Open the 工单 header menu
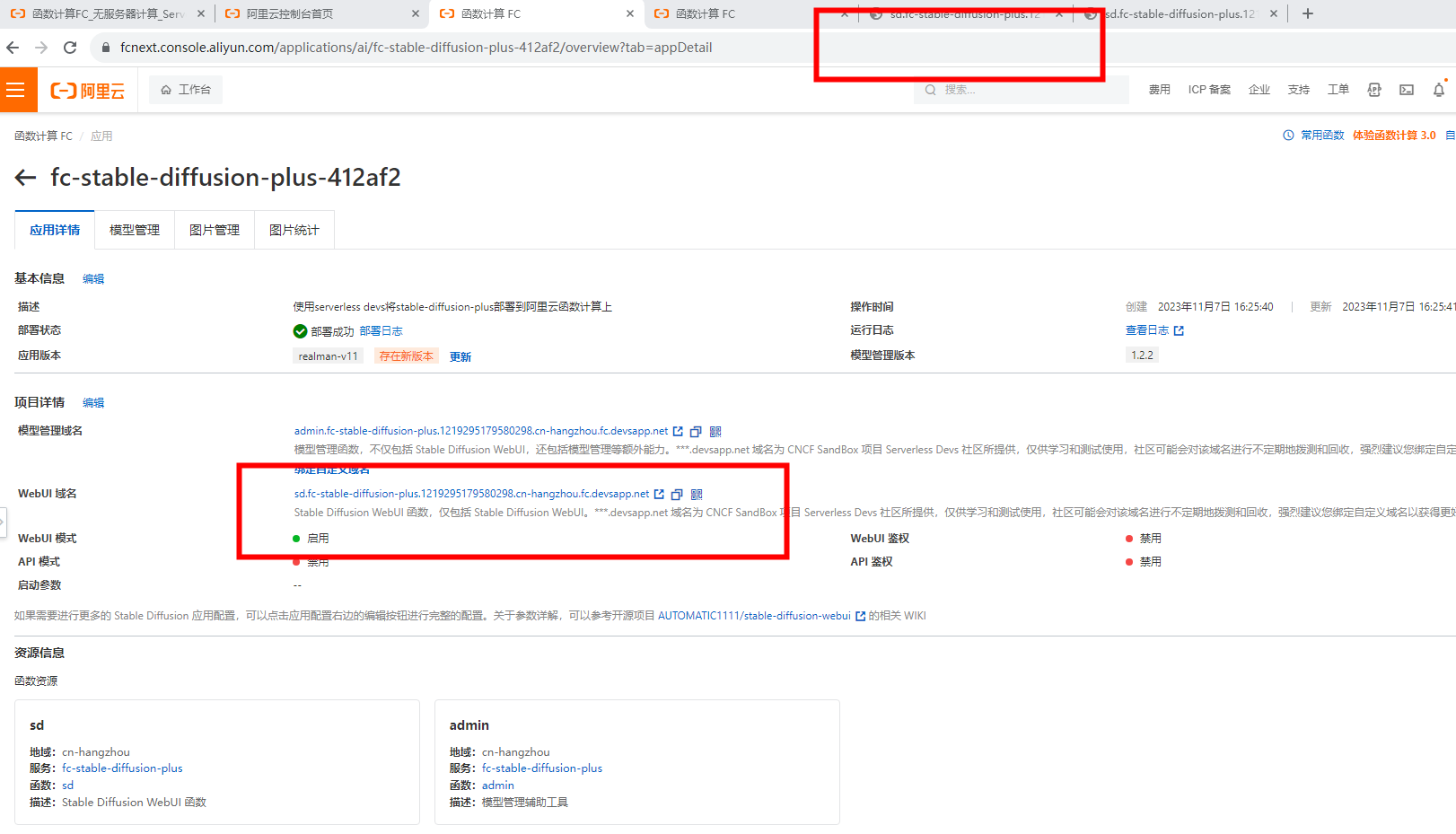The width and height of the screenshot is (1456, 834). (x=1338, y=90)
